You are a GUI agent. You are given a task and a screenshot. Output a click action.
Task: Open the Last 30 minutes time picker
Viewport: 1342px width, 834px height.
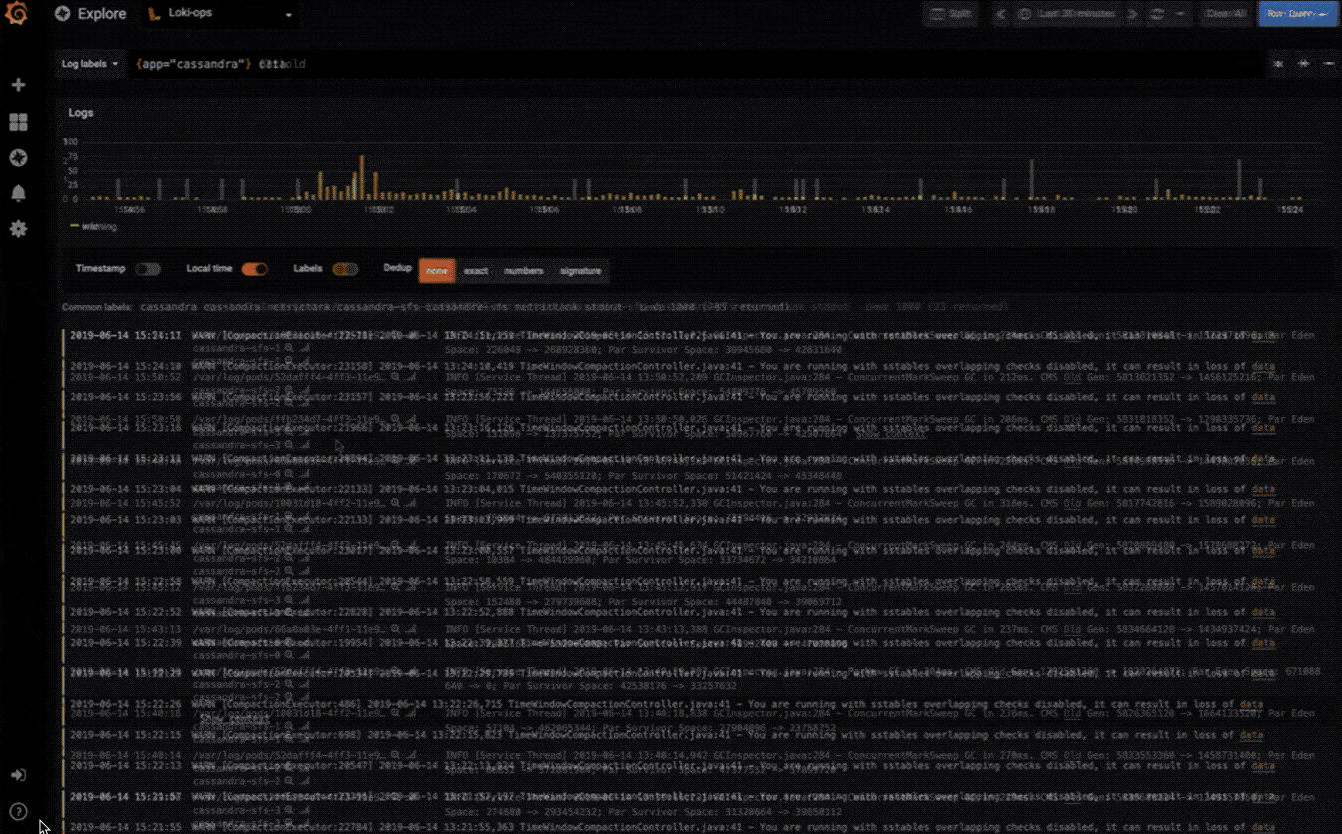pyautogui.click(x=1067, y=14)
